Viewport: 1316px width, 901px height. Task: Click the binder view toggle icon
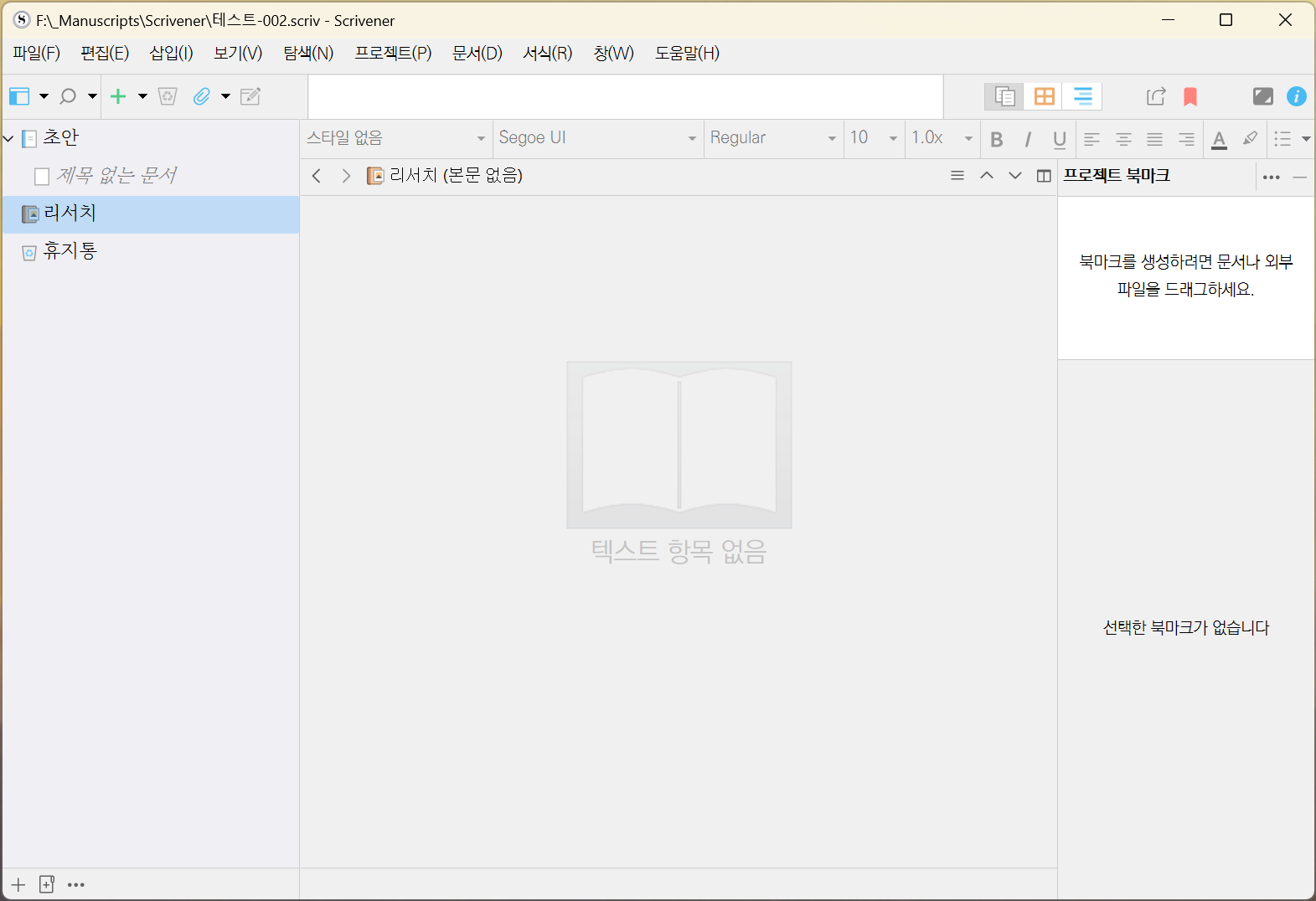click(19, 96)
